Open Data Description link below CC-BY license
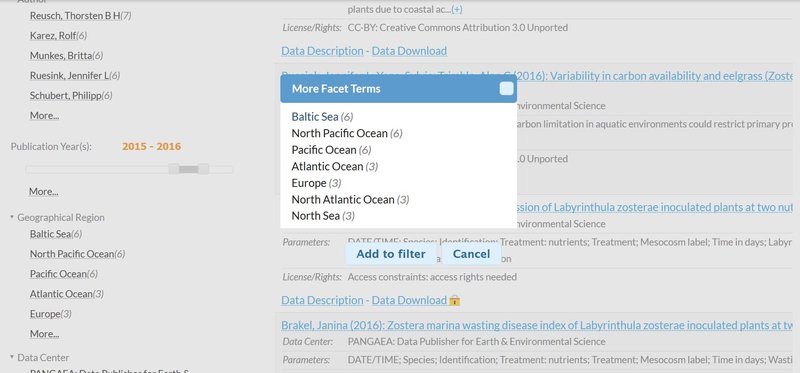This screenshot has width=800, height=373. 322,51
